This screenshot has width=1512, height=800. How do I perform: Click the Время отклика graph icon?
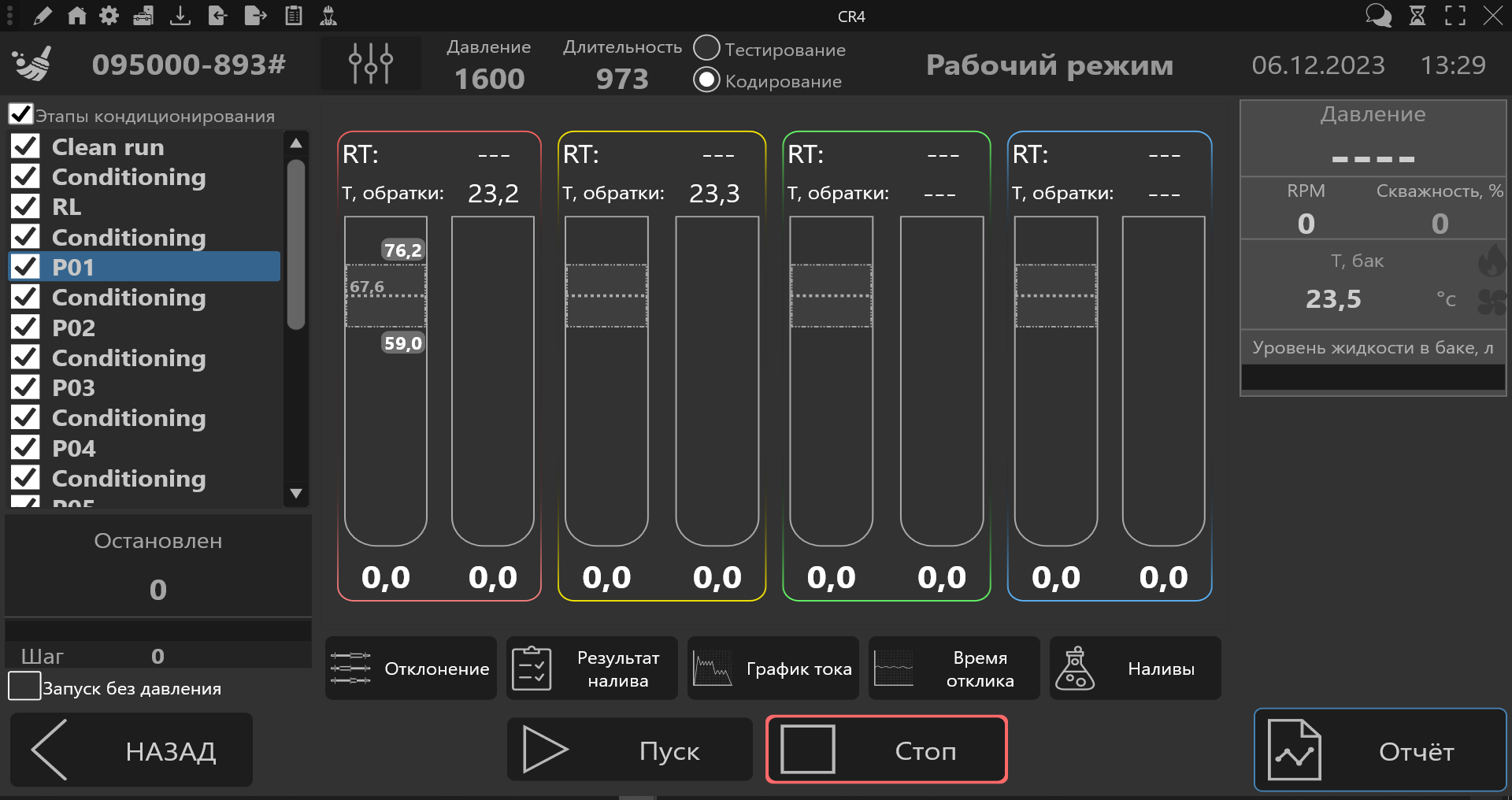pos(894,669)
